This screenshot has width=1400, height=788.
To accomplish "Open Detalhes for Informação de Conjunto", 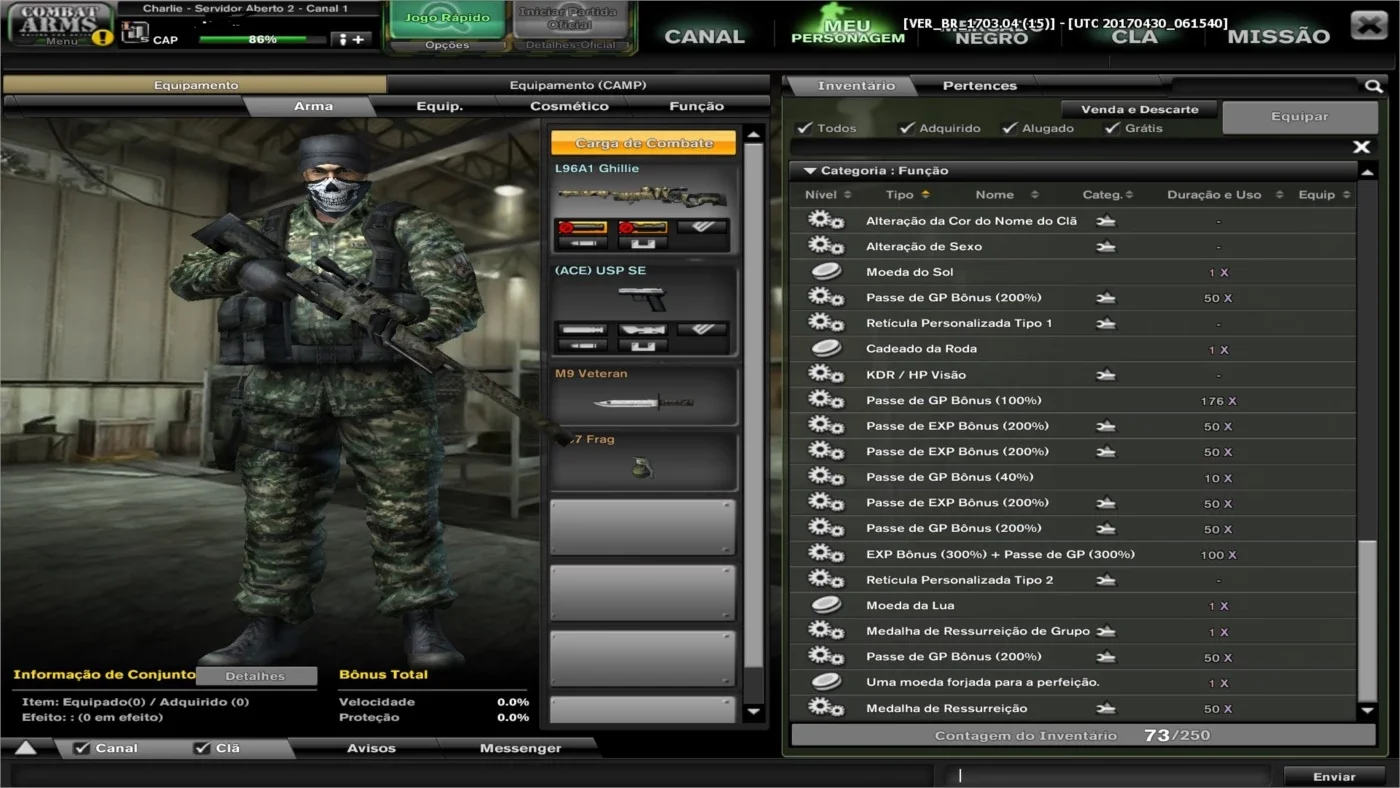I will (x=256, y=676).
